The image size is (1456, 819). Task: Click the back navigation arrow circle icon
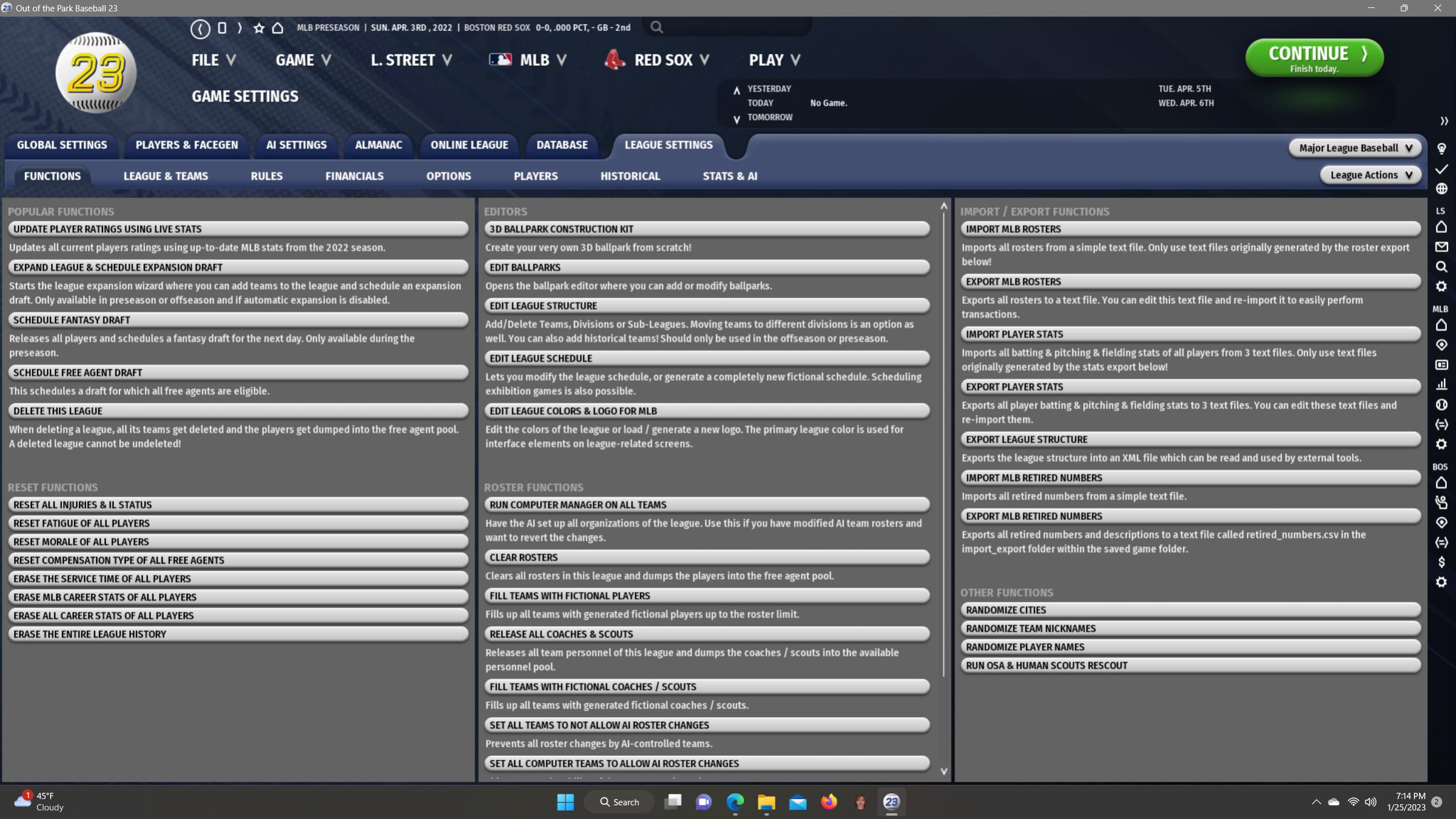click(200, 28)
